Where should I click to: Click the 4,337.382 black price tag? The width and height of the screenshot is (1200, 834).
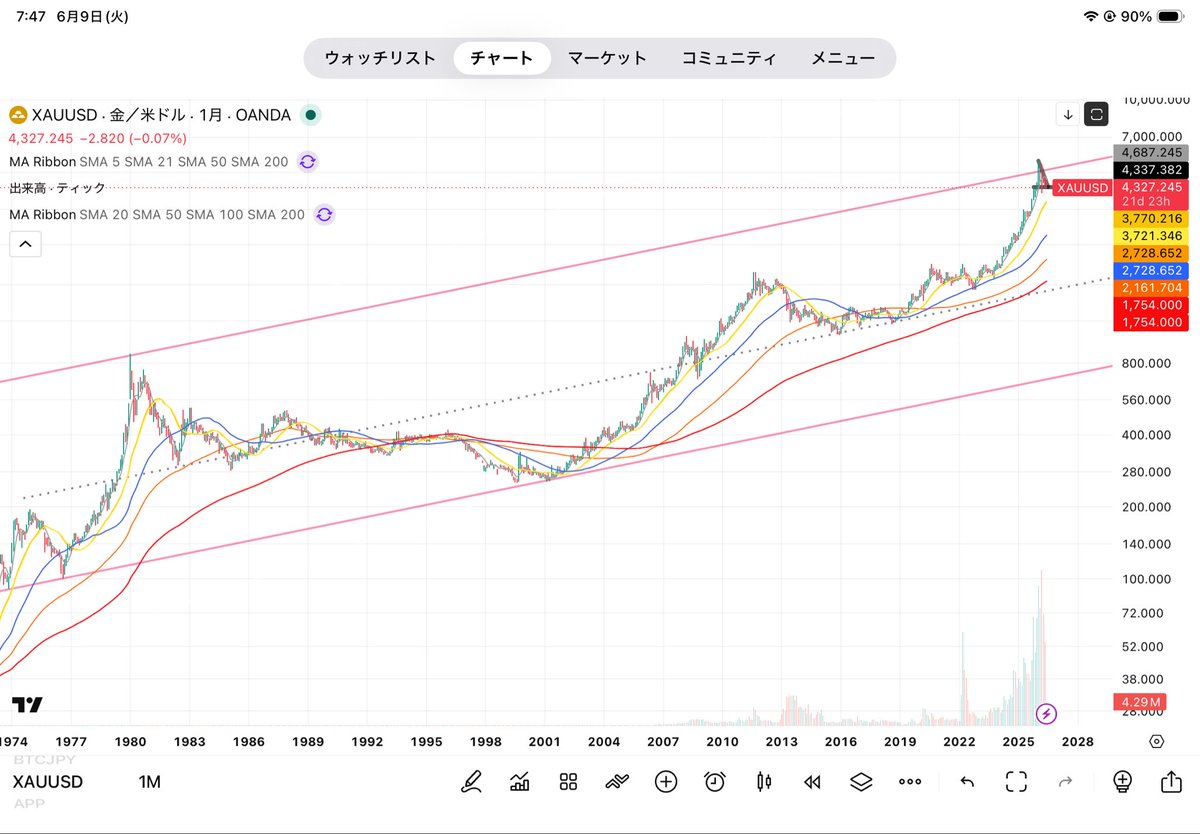click(x=1153, y=170)
